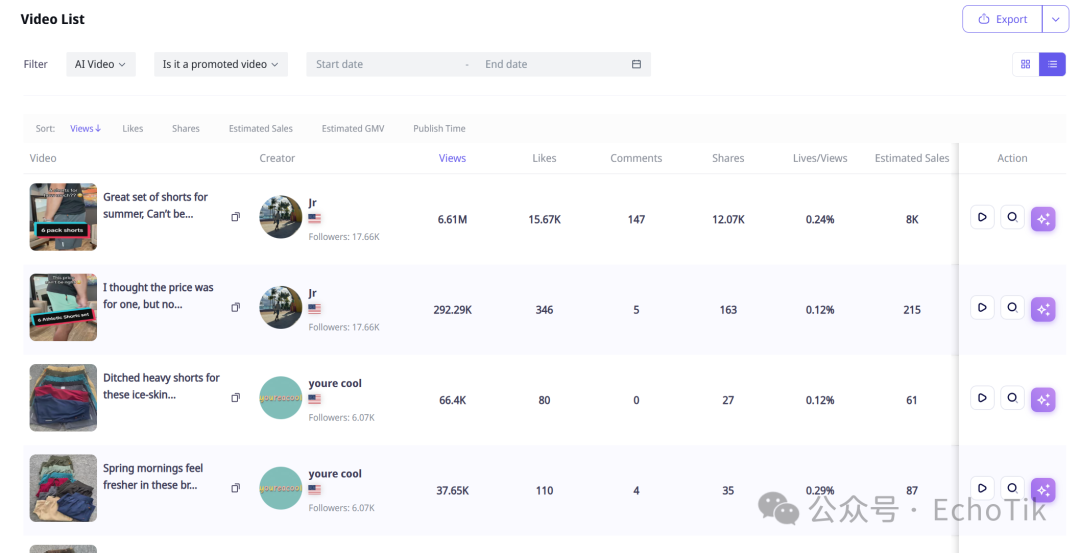1080x553 pixels.
Task: Open creator 'youre cool' profile name
Action: pos(335,384)
